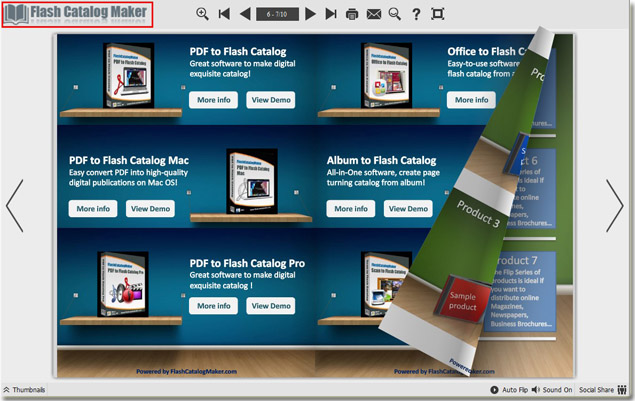Image resolution: width=635 pixels, height=401 pixels.
Task: Click the print icon
Action: pos(352,14)
